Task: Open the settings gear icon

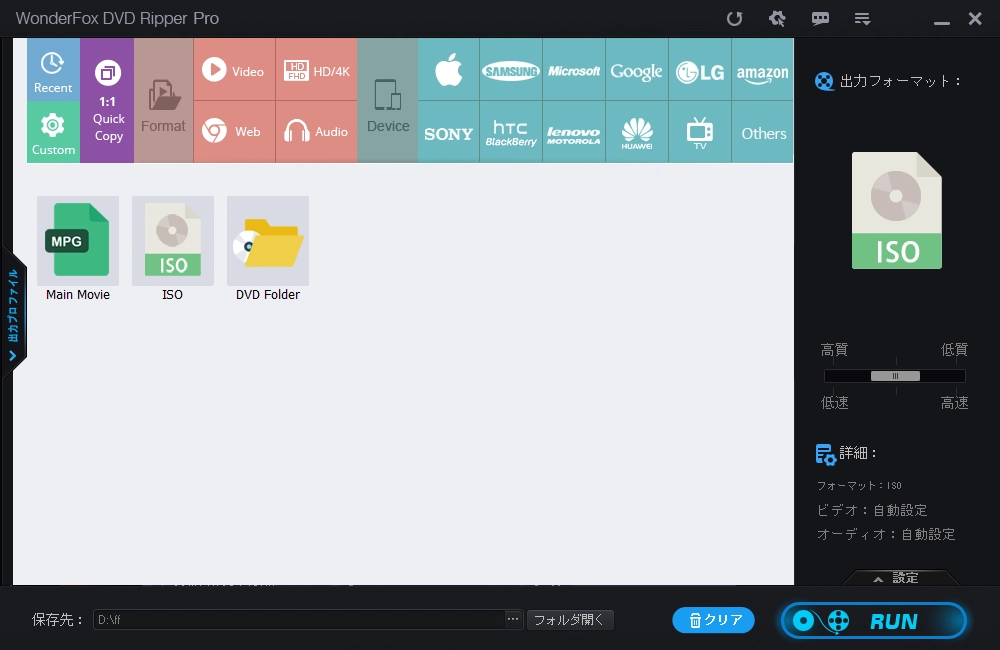Action: coord(777,19)
